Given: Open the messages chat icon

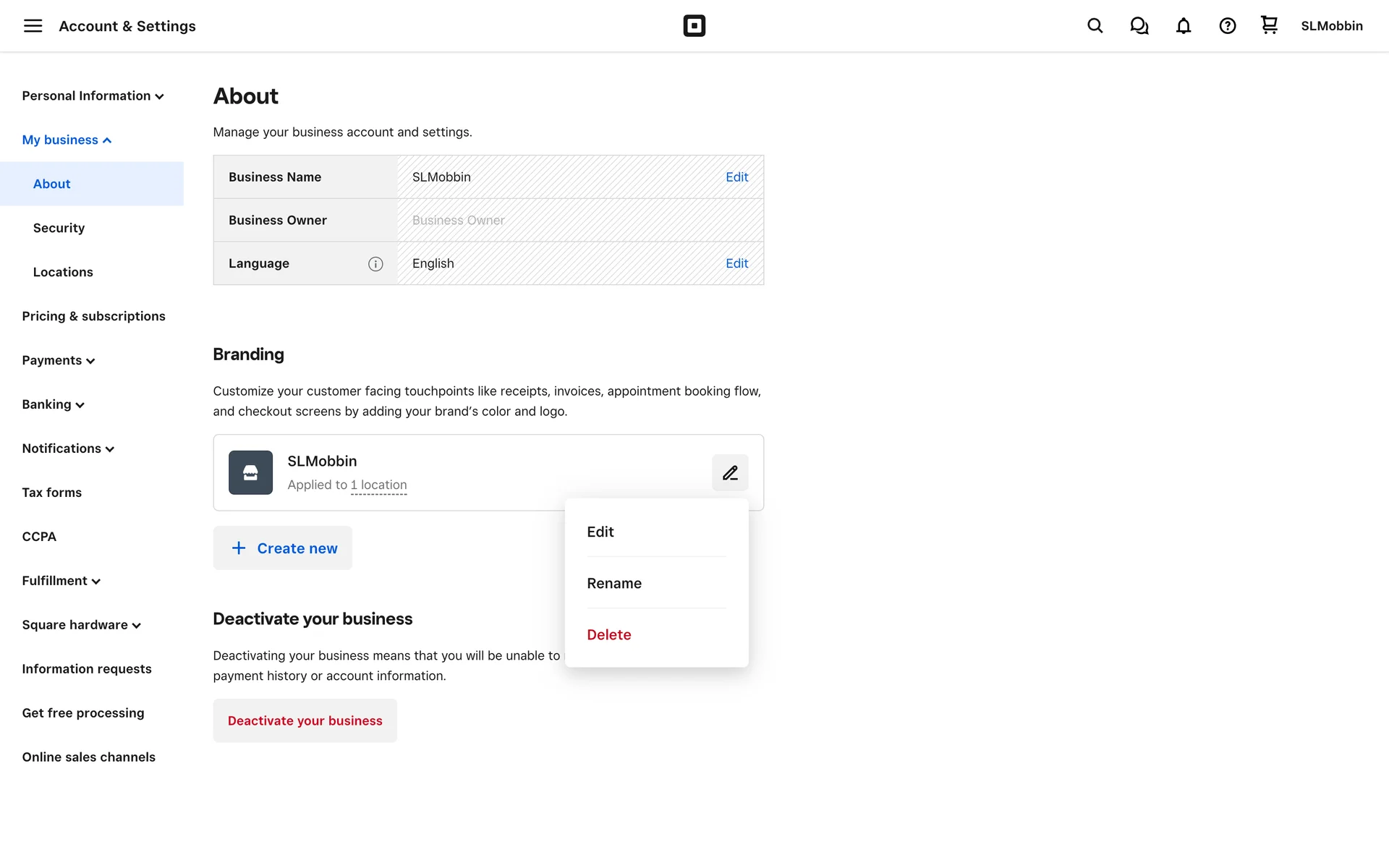Looking at the screenshot, I should [1139, 26].
